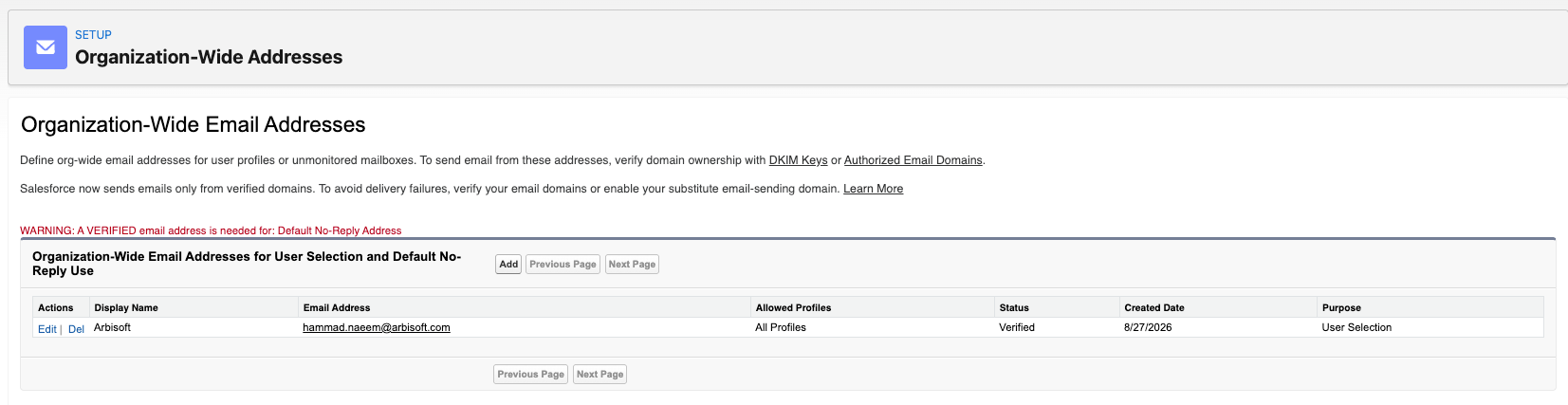Viewport: 1568px width, 405px height.
Task: Click the SETUP breadcrumb label
Action: coord(93,35)
